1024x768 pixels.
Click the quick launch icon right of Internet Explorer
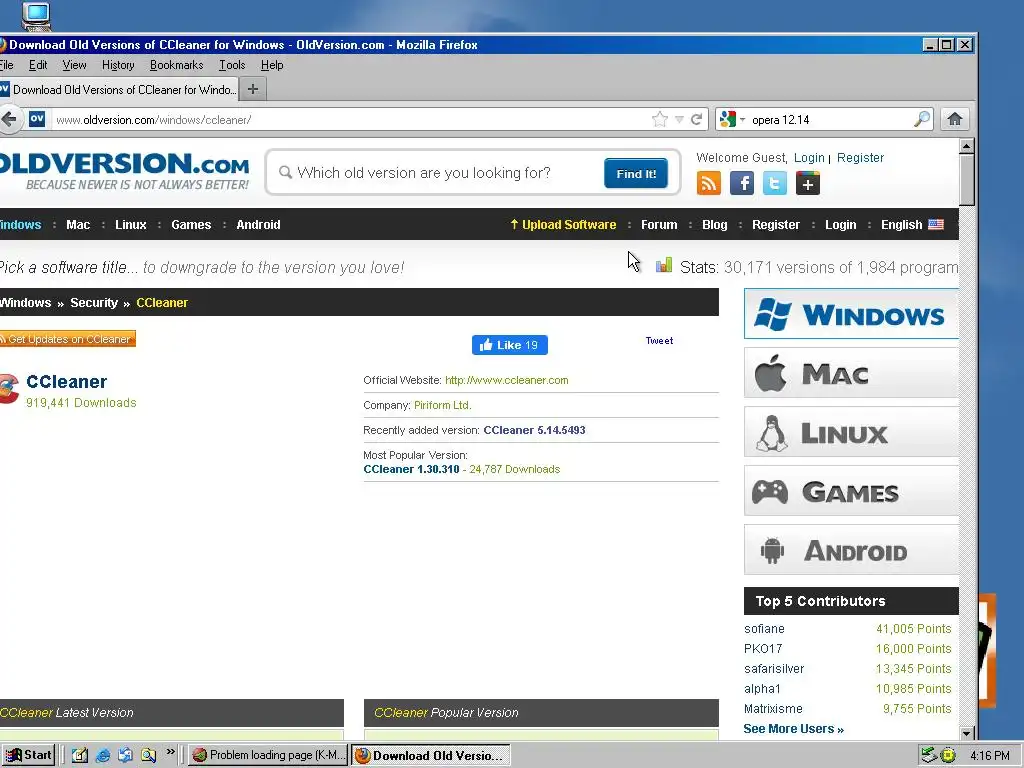coord(125,756)
